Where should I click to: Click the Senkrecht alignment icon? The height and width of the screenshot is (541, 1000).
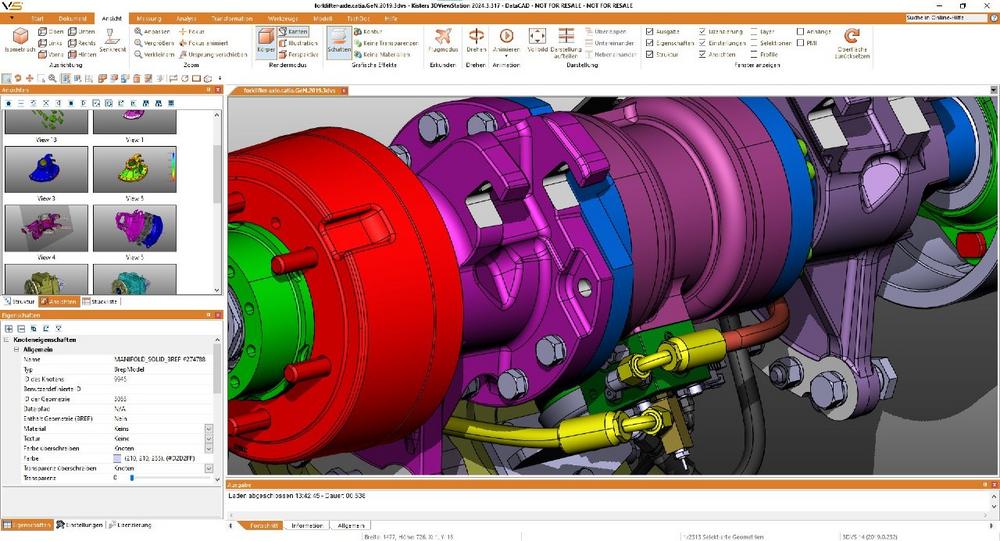pos(113,40)
